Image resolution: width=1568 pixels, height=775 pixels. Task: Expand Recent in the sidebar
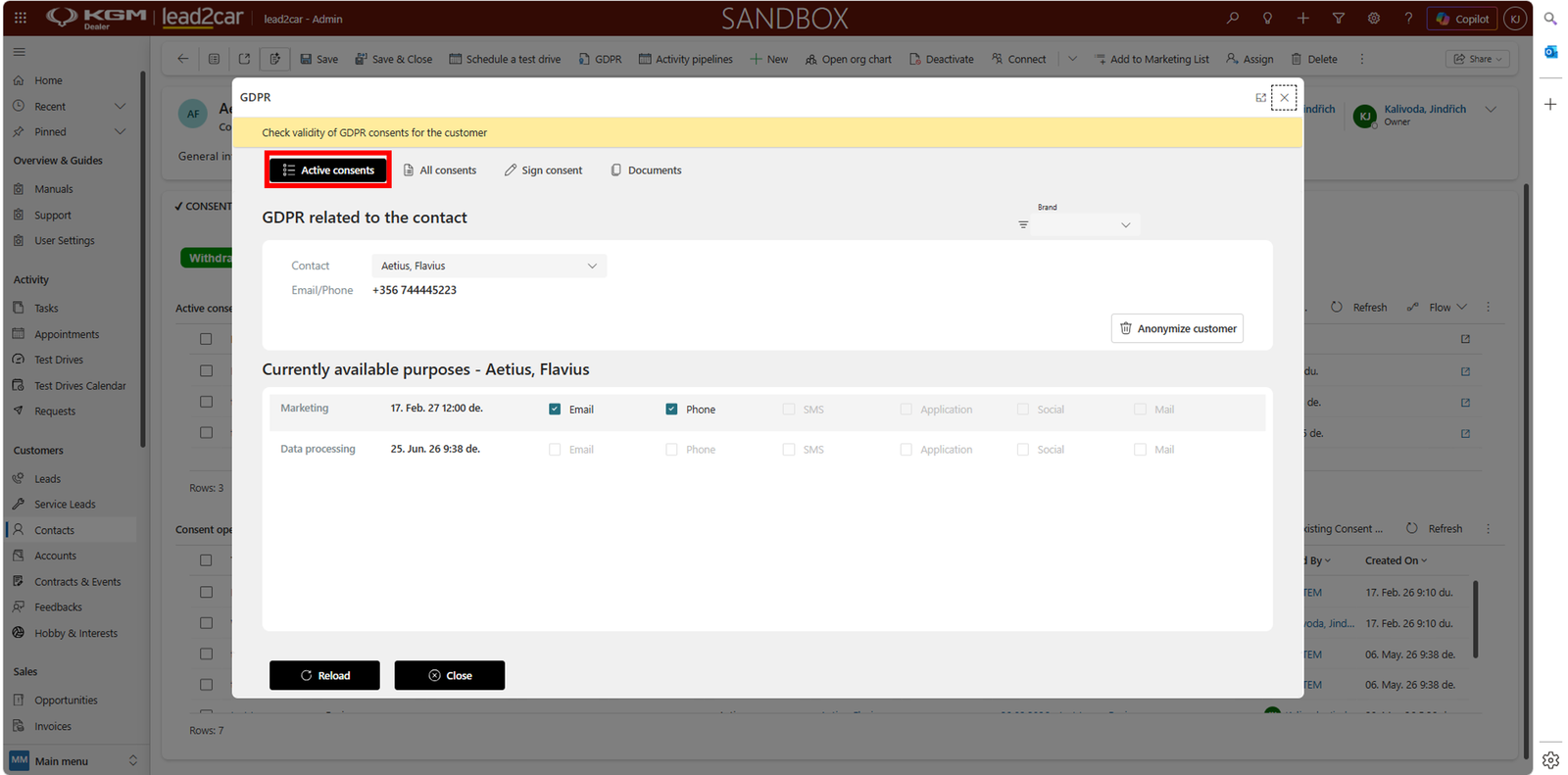click(121, 106)
